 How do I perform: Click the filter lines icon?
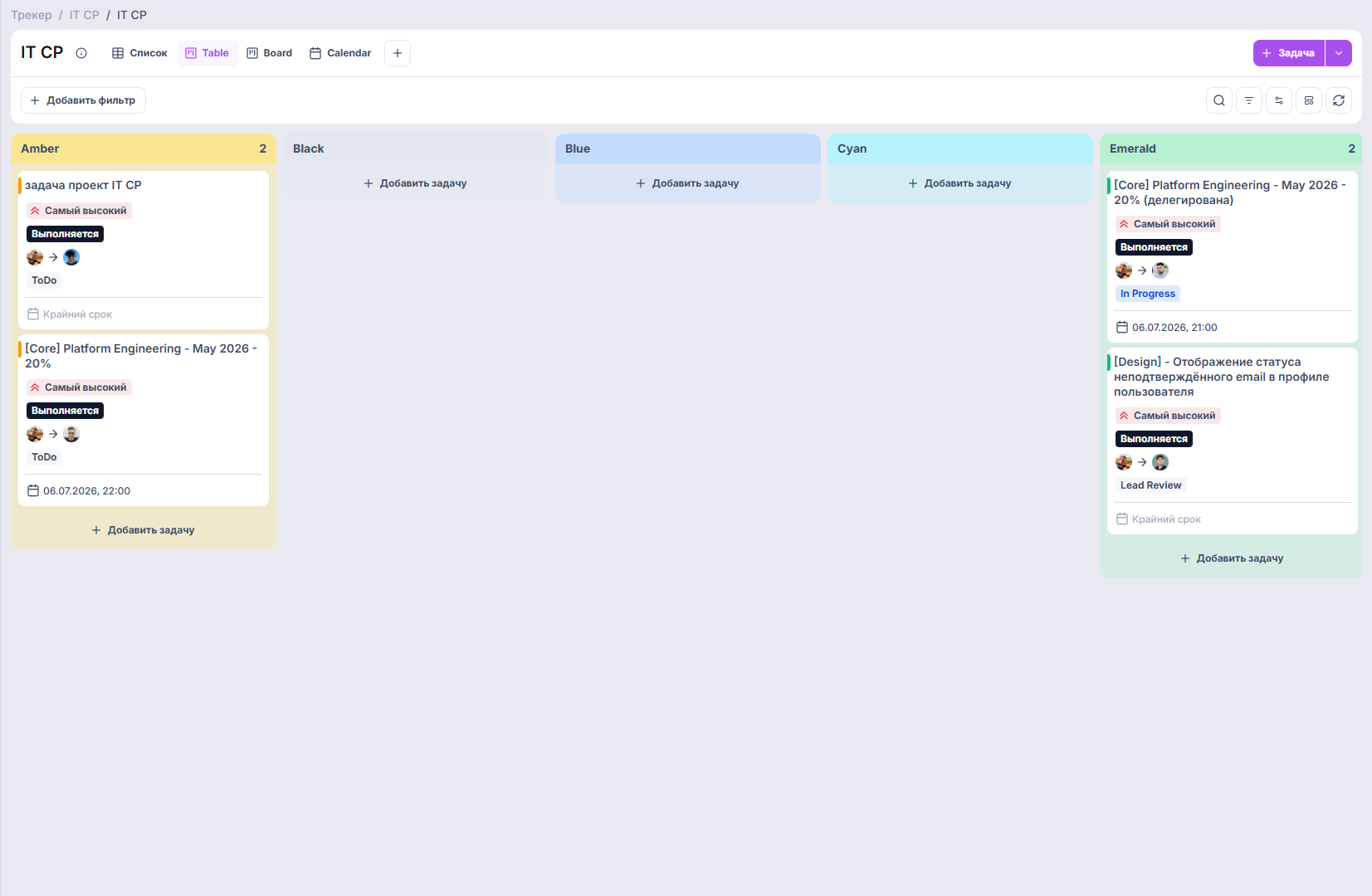point(1248,100)
